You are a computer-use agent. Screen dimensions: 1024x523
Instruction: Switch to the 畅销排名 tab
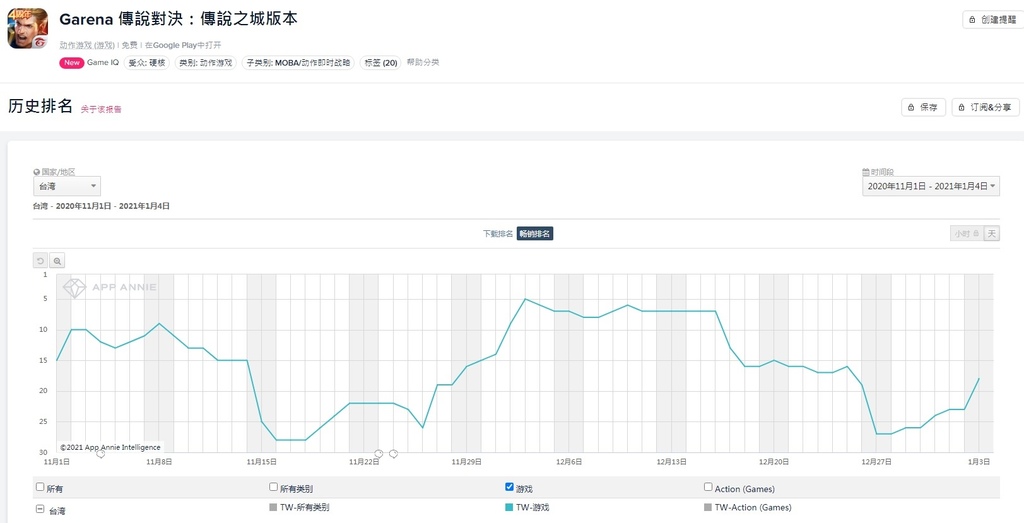point(535,234)
